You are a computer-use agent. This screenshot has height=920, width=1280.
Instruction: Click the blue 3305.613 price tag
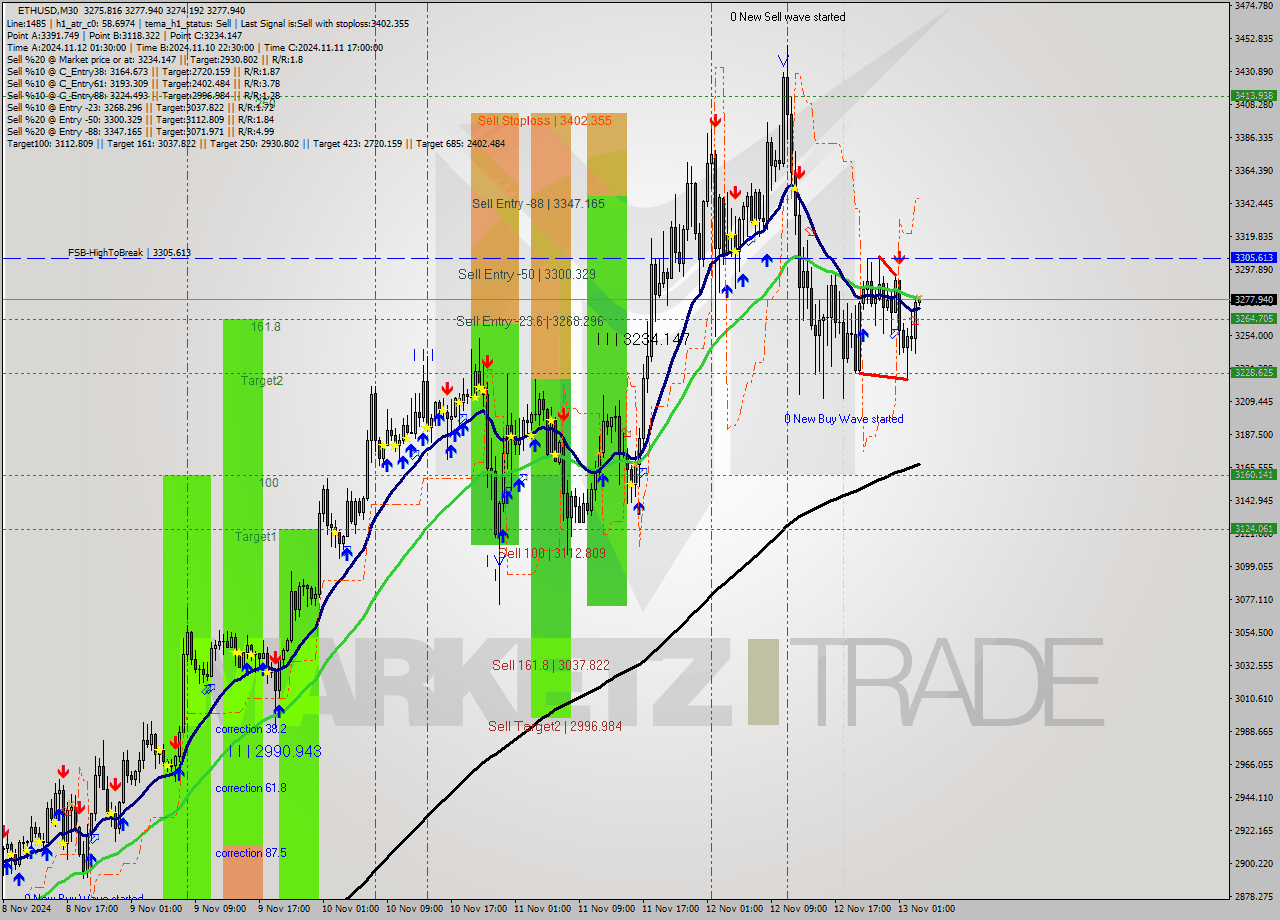coord(1253,257)
